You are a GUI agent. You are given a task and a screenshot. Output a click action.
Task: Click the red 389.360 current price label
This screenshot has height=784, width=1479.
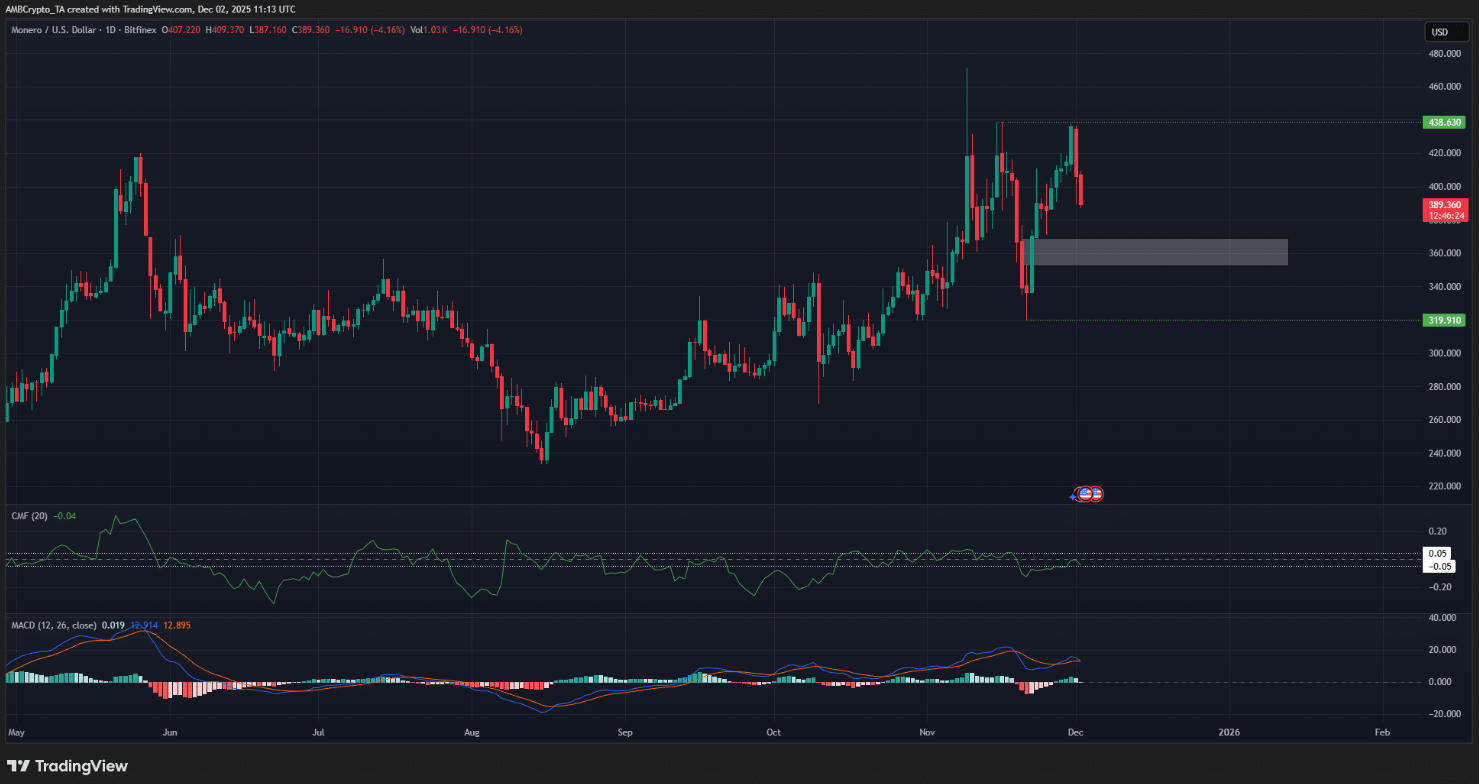tap(1443, 204)
